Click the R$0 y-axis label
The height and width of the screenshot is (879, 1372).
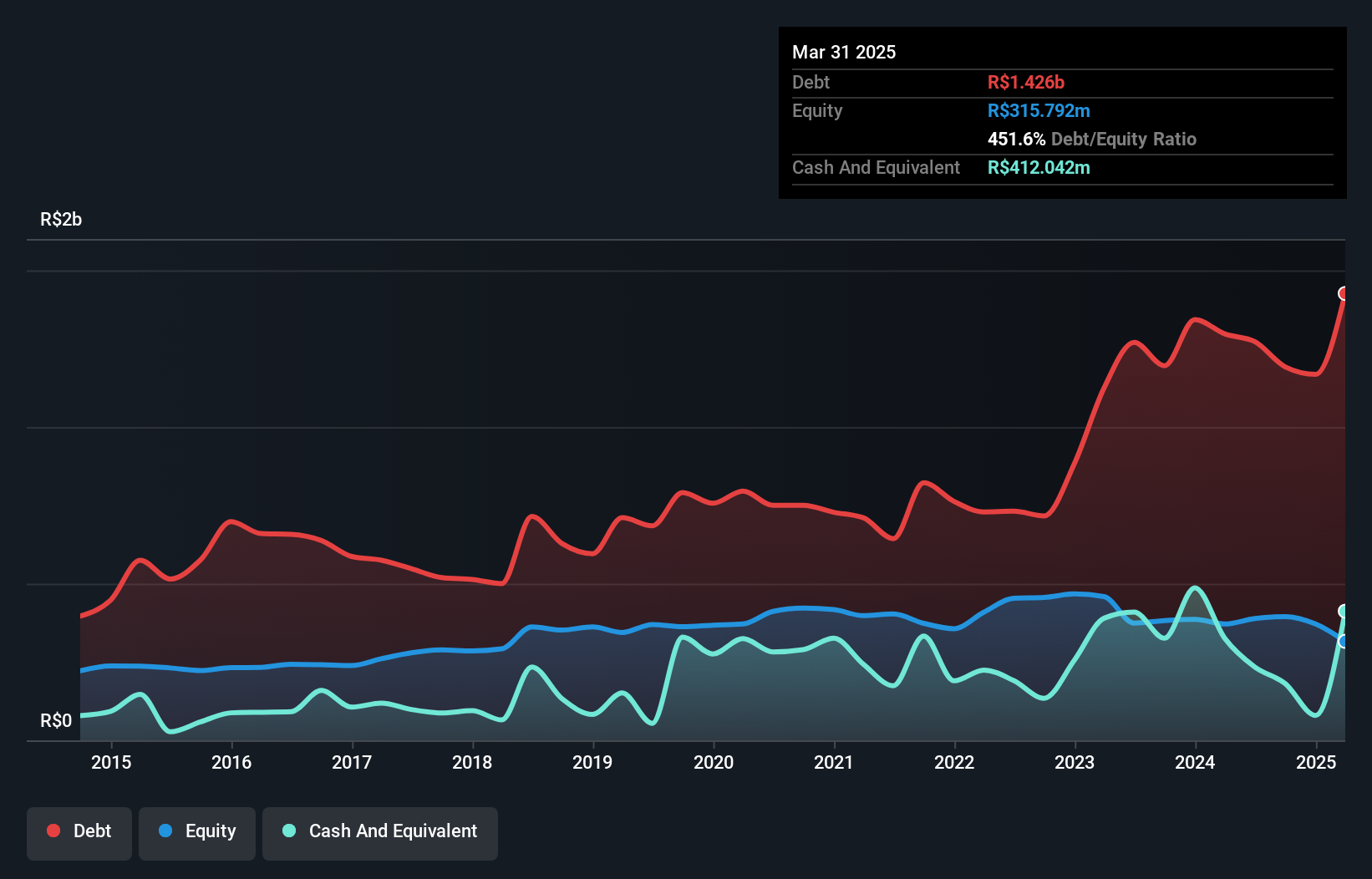[56, 720]
